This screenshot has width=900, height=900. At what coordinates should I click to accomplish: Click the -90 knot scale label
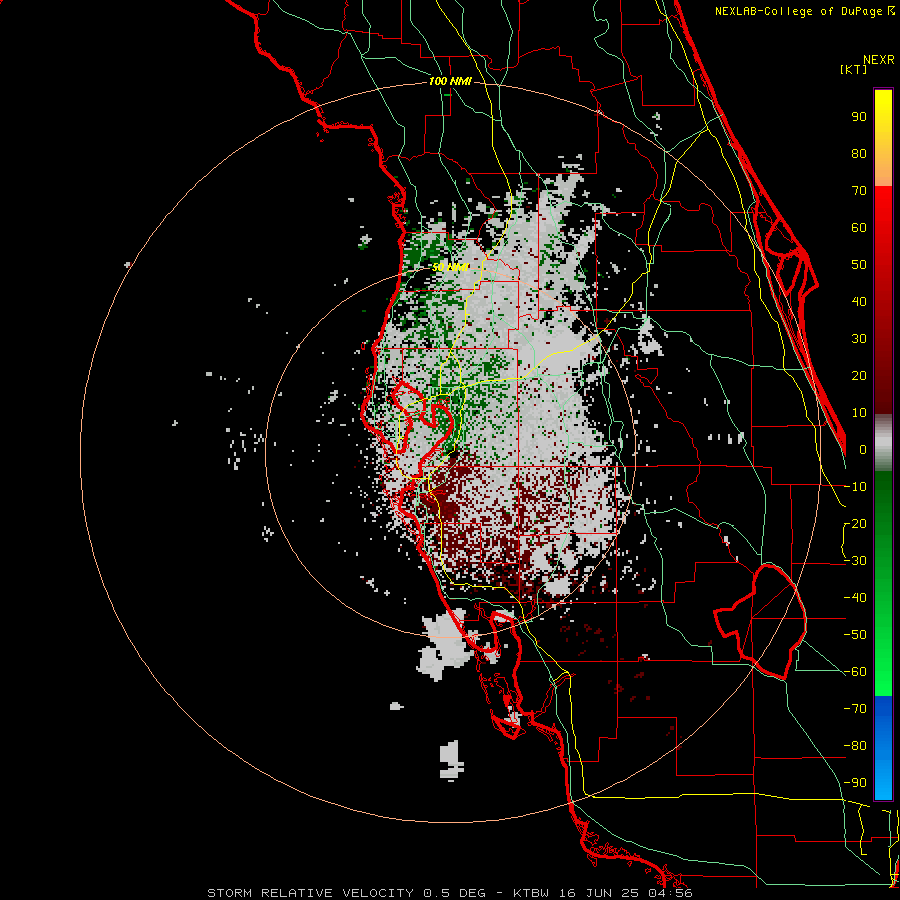855,783
